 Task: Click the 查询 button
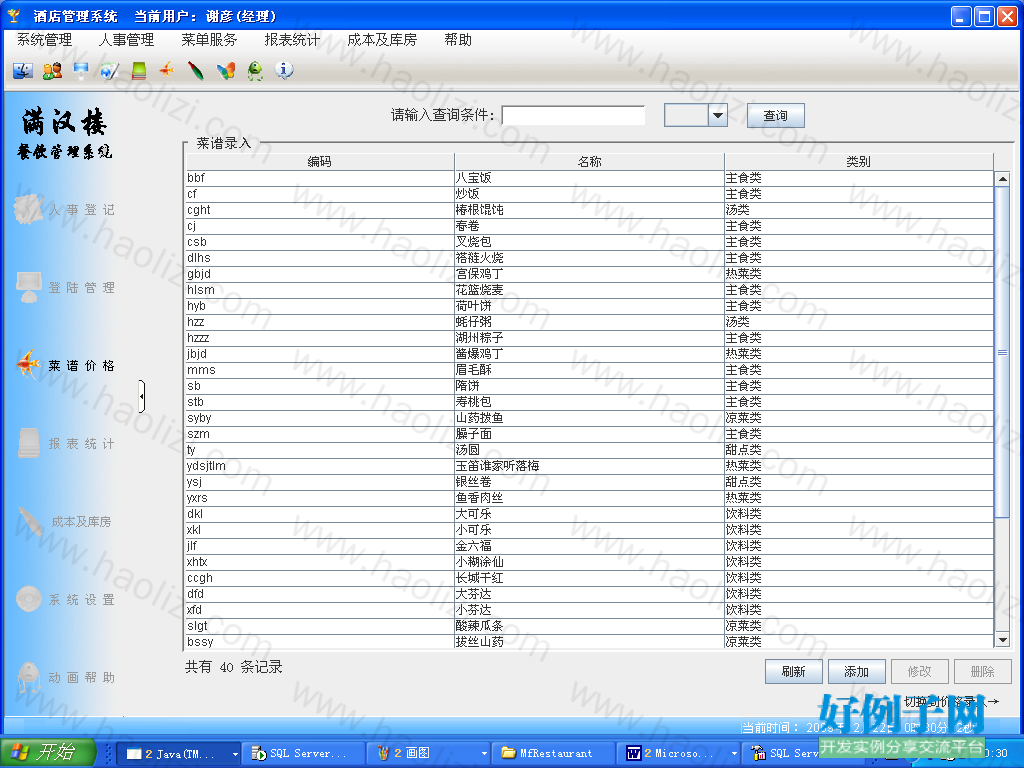[x=775, y=116]
